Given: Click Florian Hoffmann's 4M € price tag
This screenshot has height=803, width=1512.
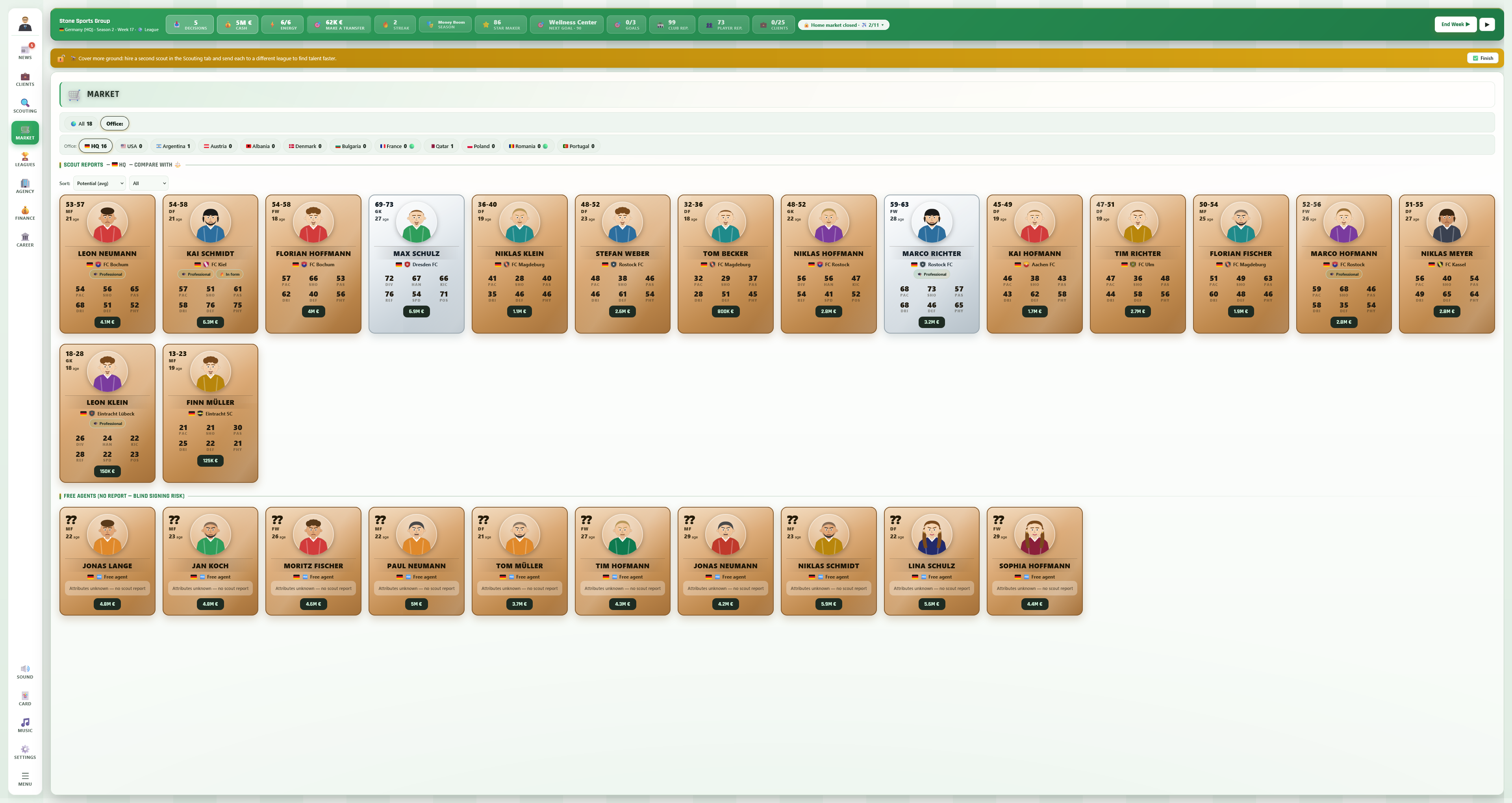Looking at the screenshot, I should coord(313,312).
